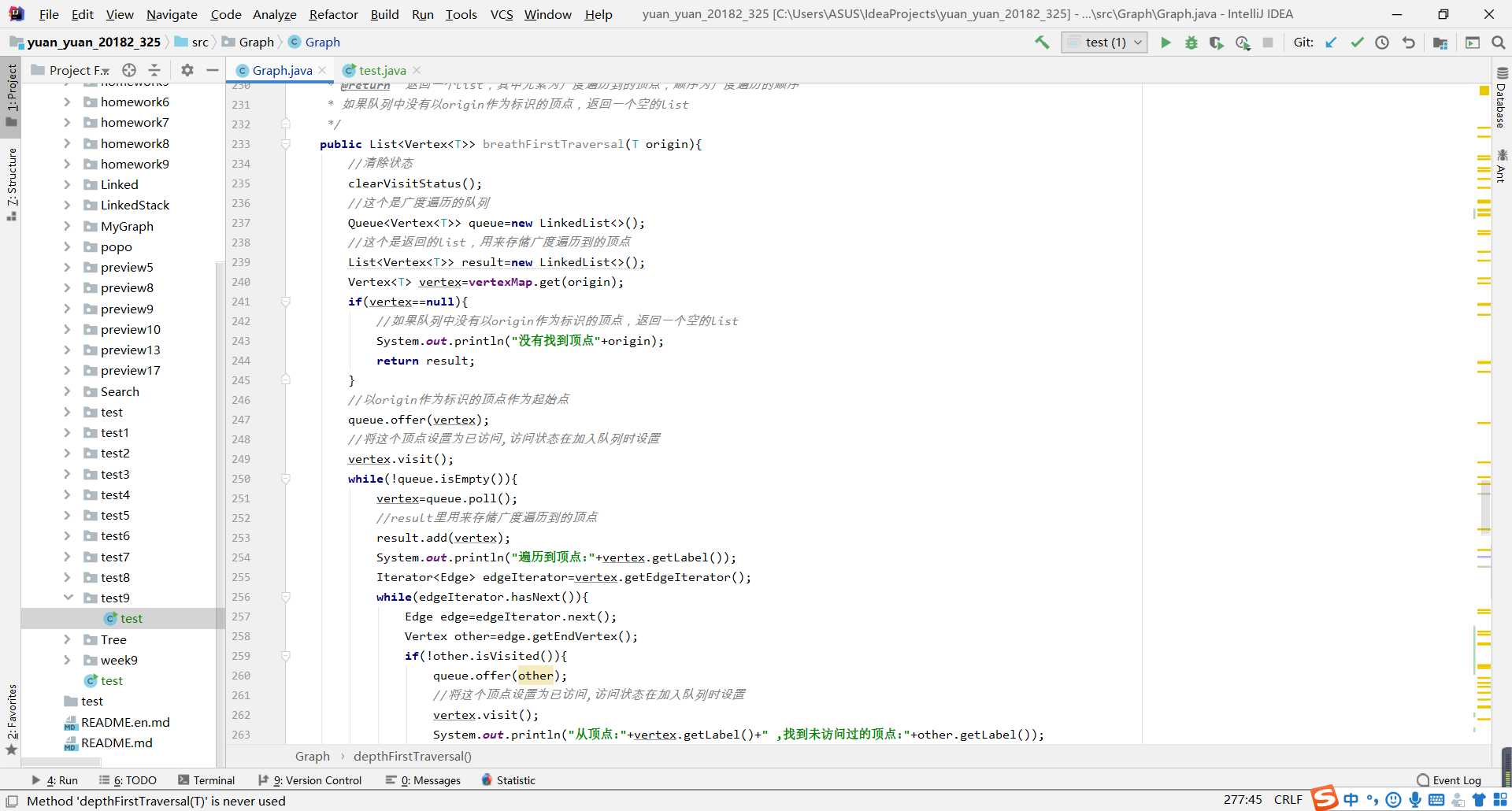This screenshot has width=1512, height=811.
Task: Open the test (1) run configuration dropdown
Action: [x=1104, y=43]
